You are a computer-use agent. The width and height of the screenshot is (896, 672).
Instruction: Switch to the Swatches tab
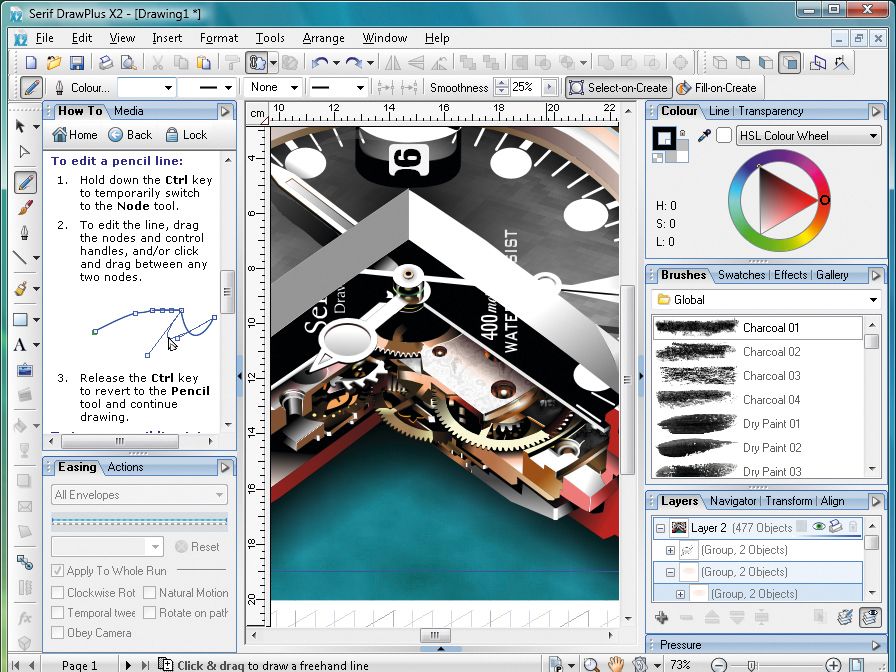pos(741,275)
